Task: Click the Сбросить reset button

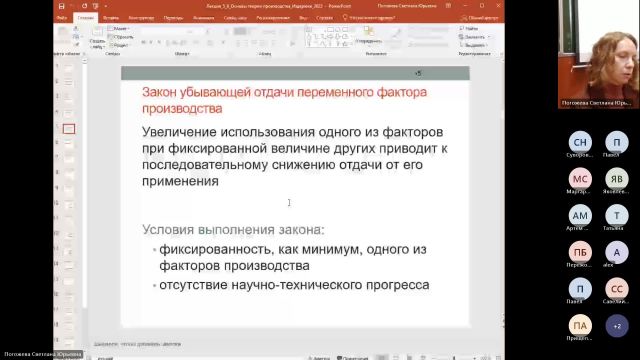Action: click(x=120, y=37)
